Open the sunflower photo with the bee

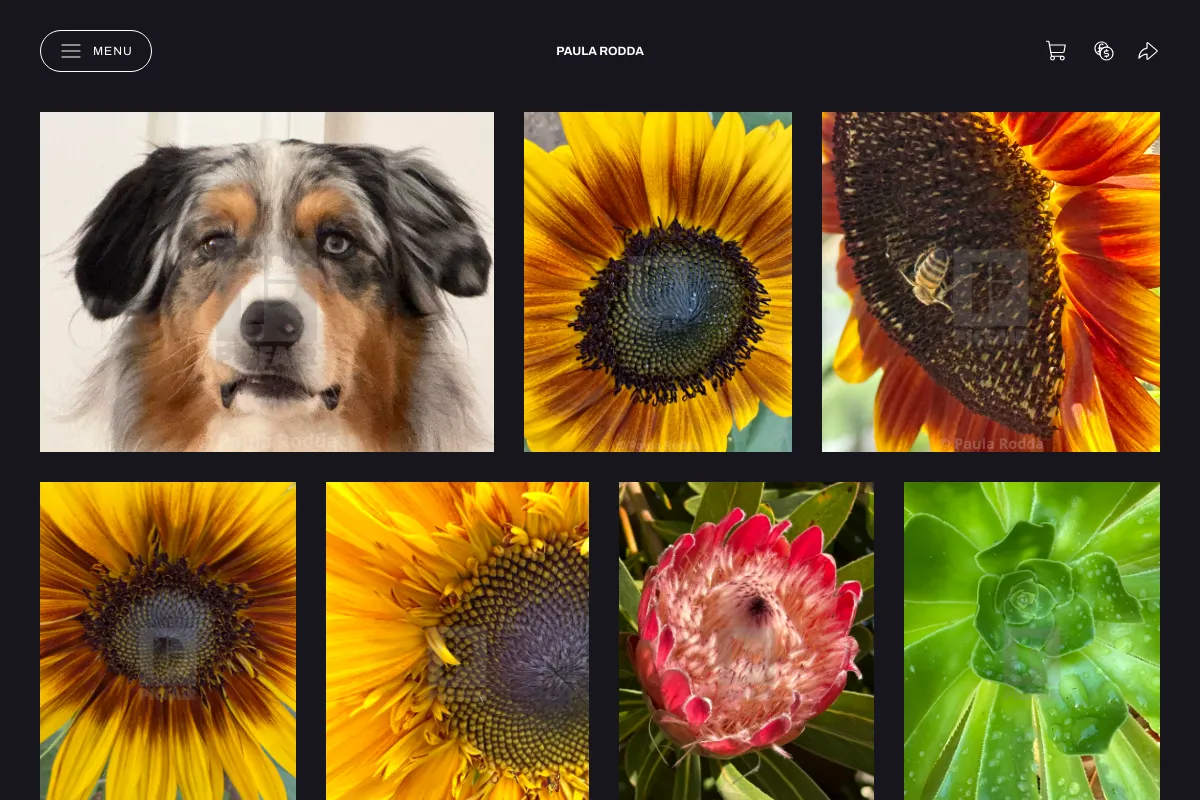[991, 282]
